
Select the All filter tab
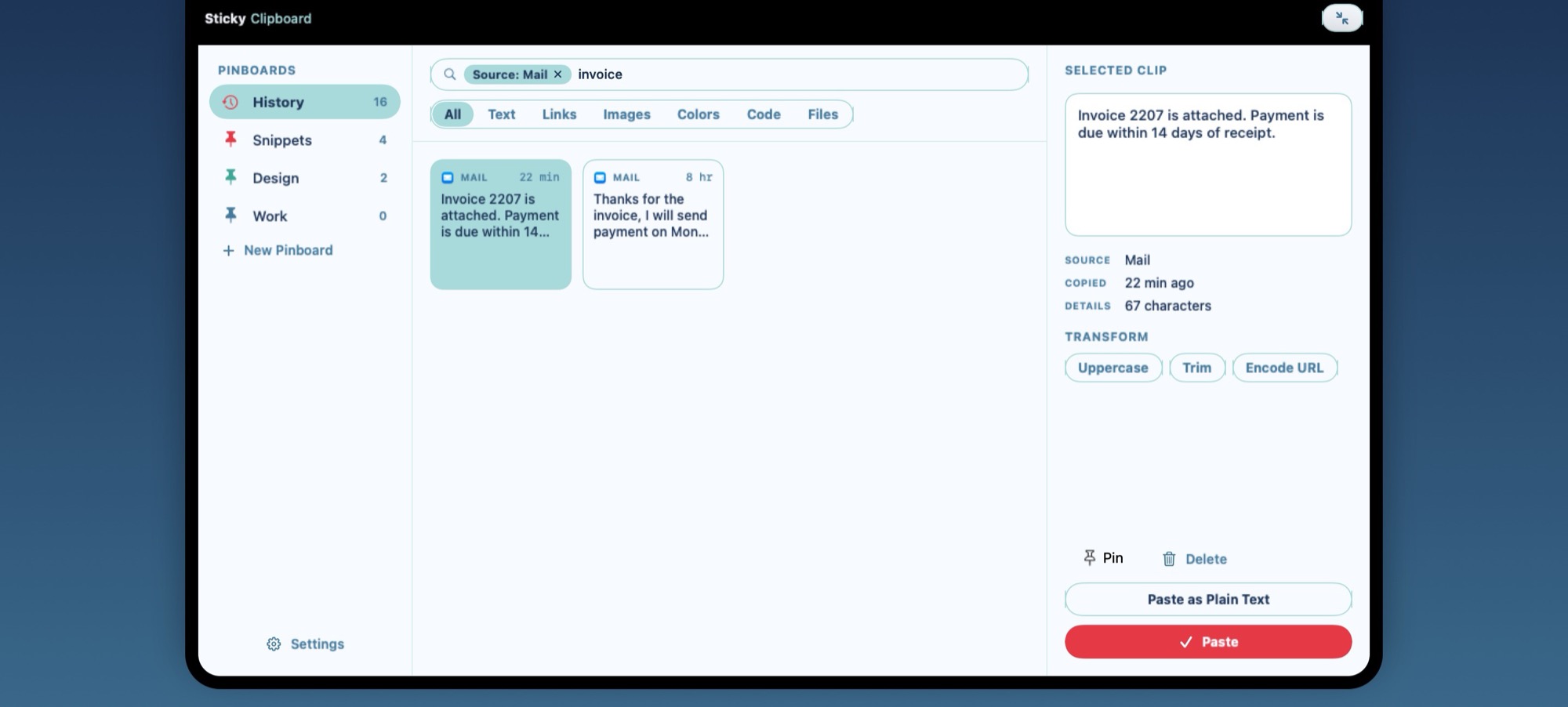coord(453,114)
